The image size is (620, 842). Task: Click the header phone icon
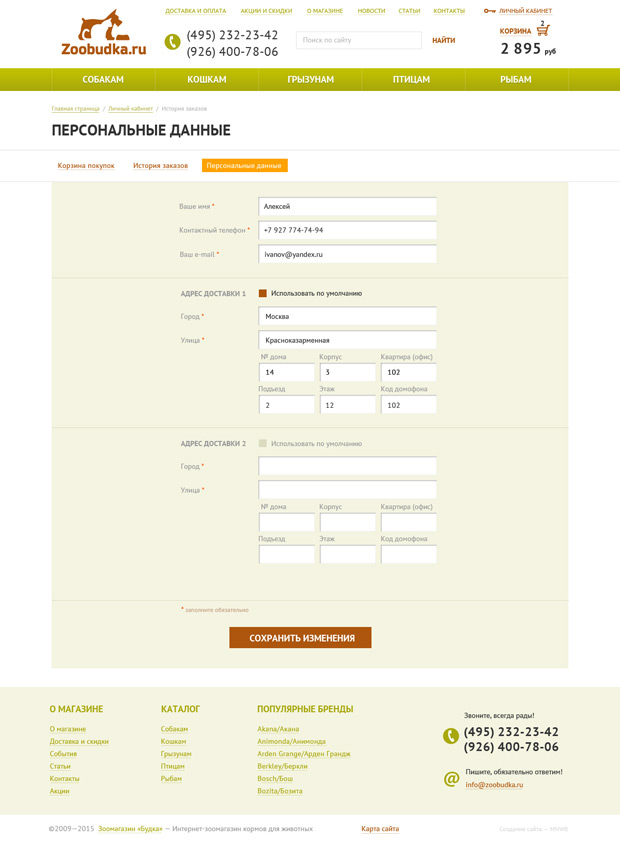[172, 42]
